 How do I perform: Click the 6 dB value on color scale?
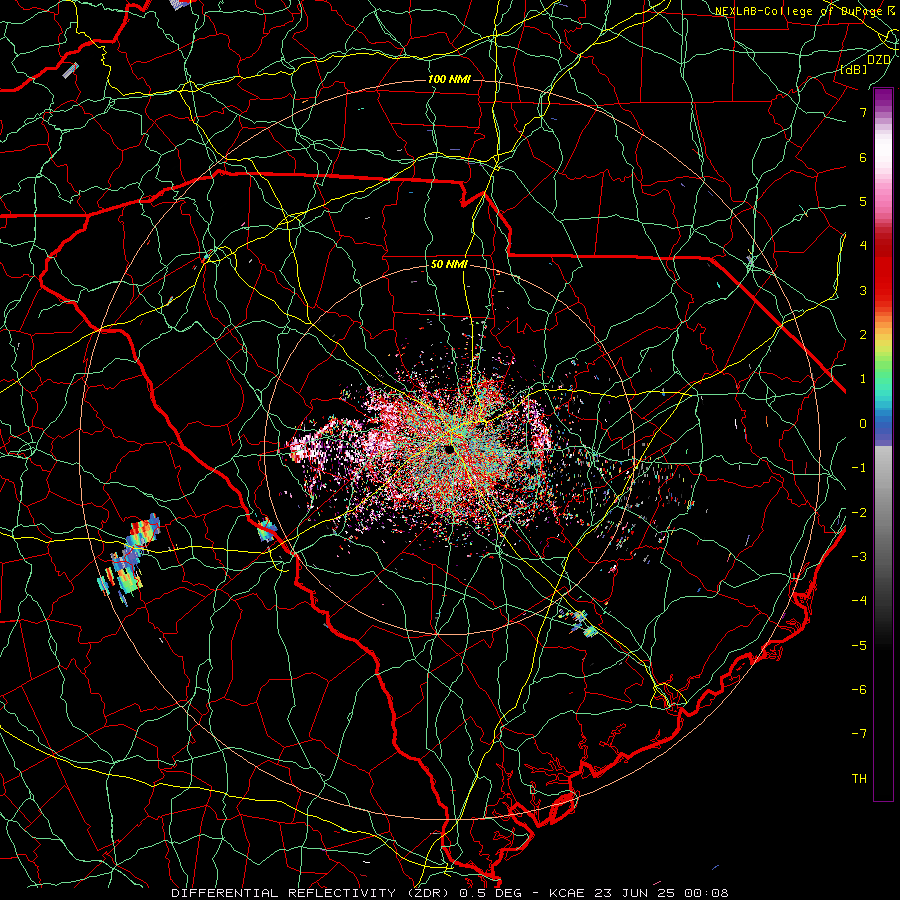pyautogui.click(x=863, y=157)
